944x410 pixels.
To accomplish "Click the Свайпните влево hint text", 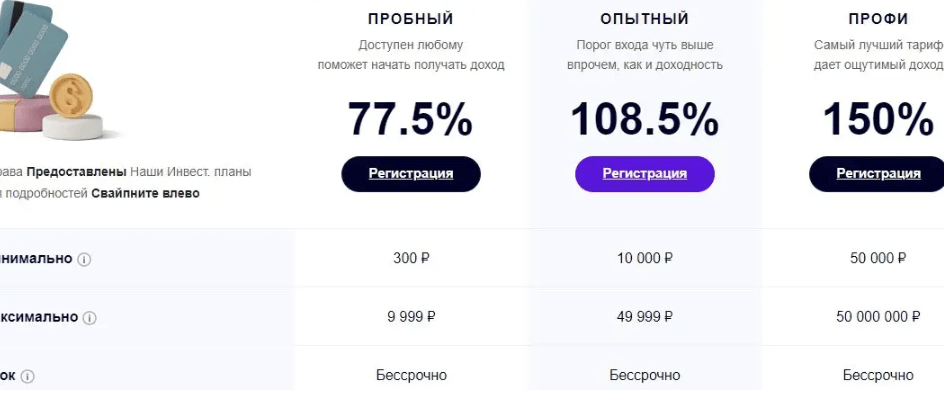I will coord(145,193).
